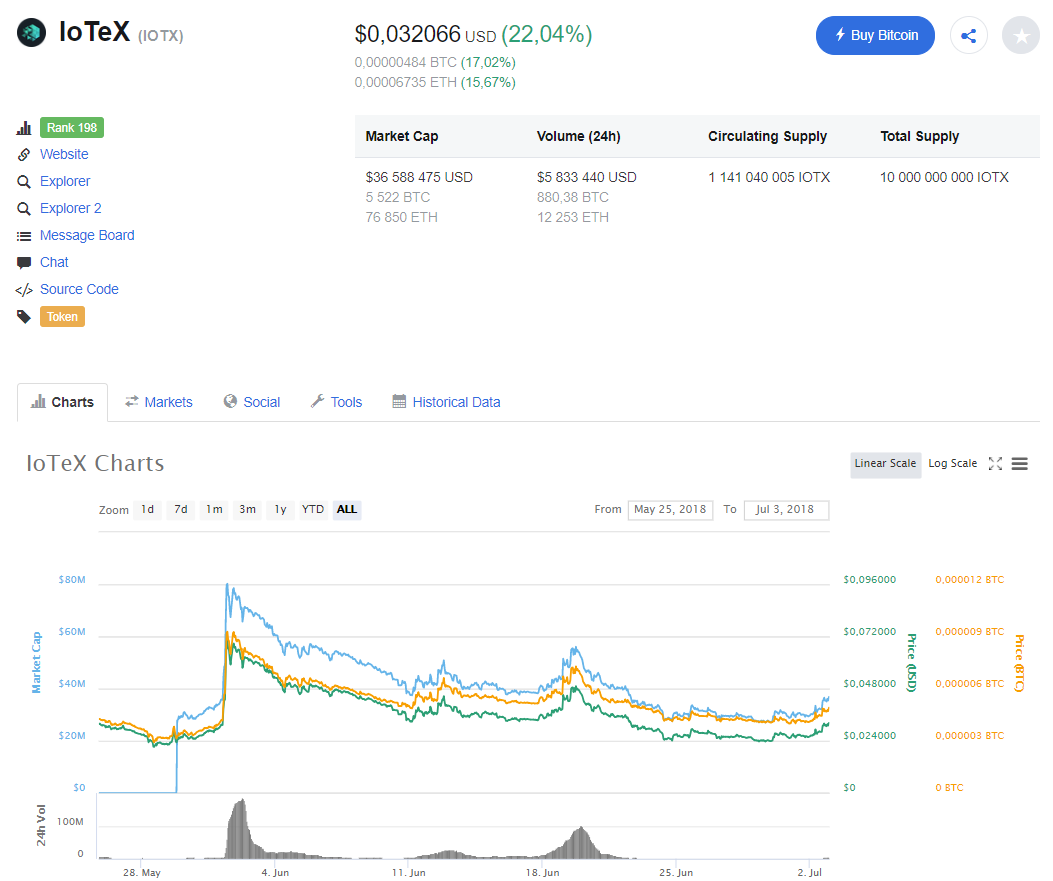1053x881 pixels.
Task: Click the globe icon on Social tab
Action: [230, 402]
